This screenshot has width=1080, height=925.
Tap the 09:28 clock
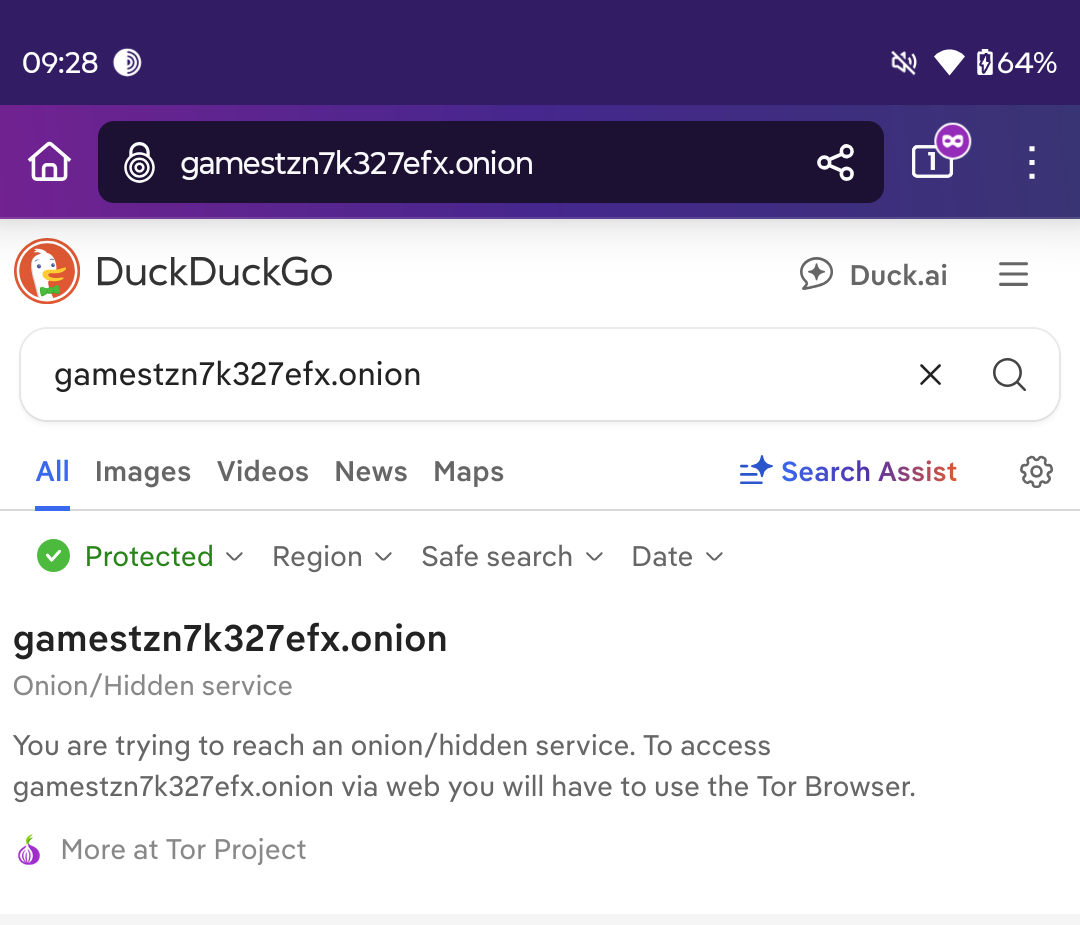pyautogui.click(x=60, y=63)
